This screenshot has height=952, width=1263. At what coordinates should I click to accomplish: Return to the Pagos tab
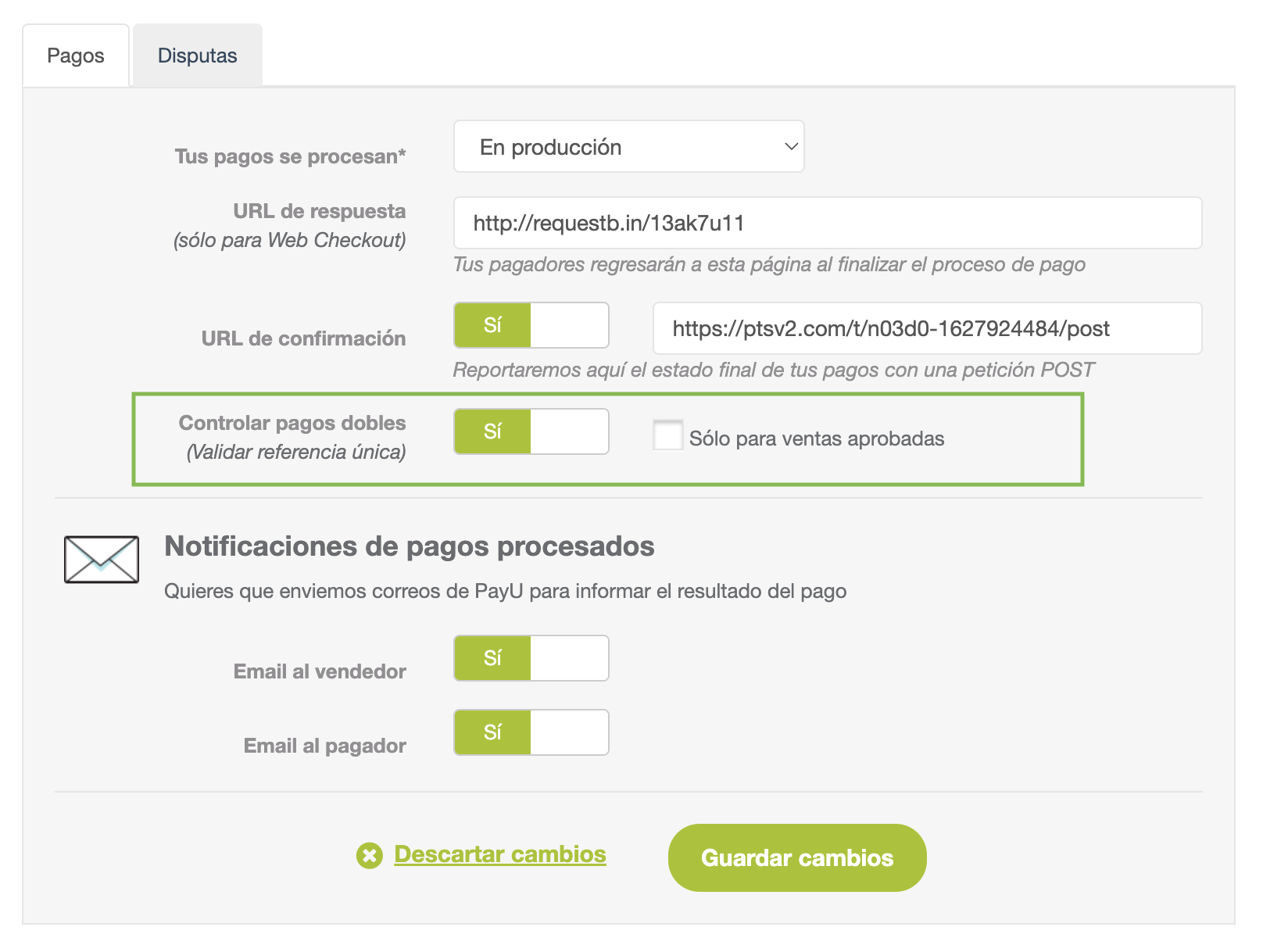click(75, 55)
